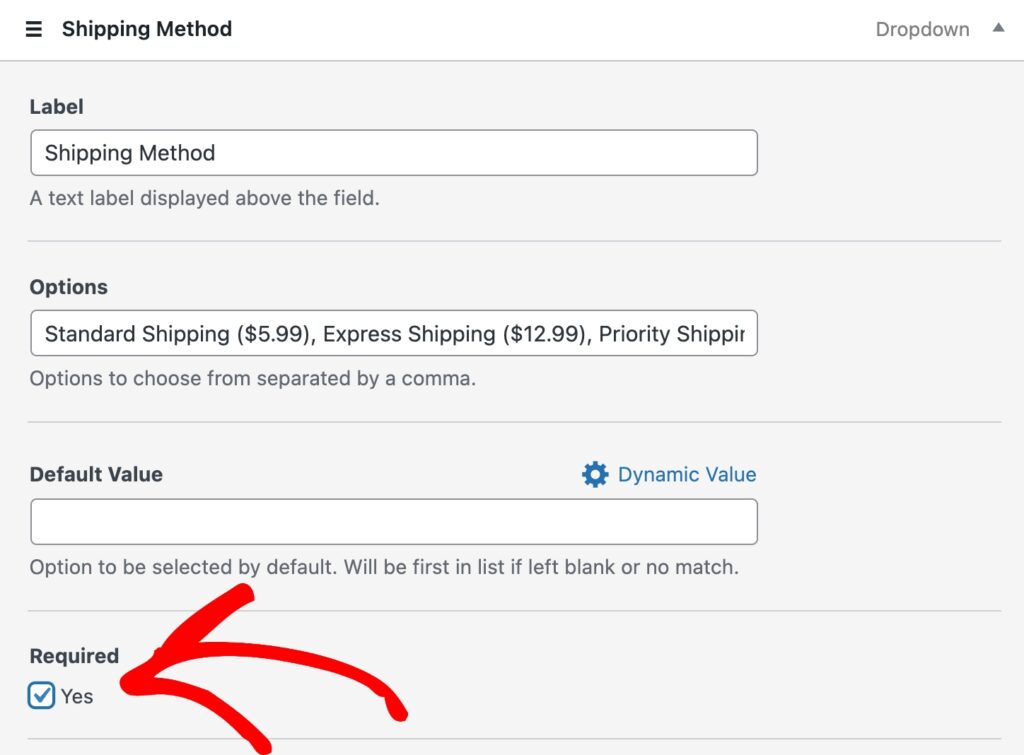Click into the Options input with shipping choices
The image size is (1024, 755).
(x=394, y=333)
